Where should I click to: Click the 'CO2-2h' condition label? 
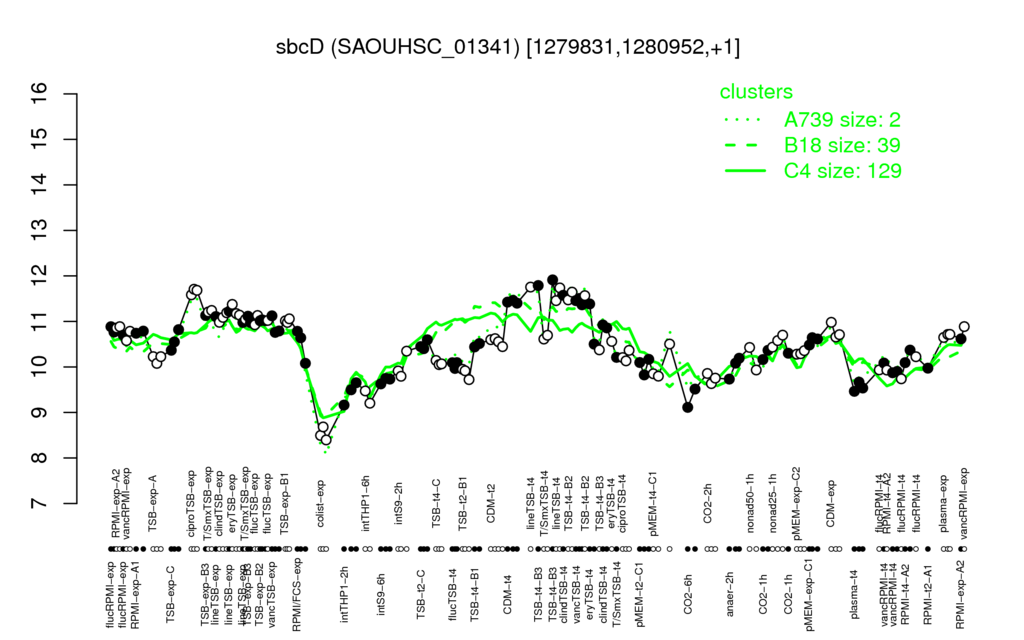(x=708, y=505)
